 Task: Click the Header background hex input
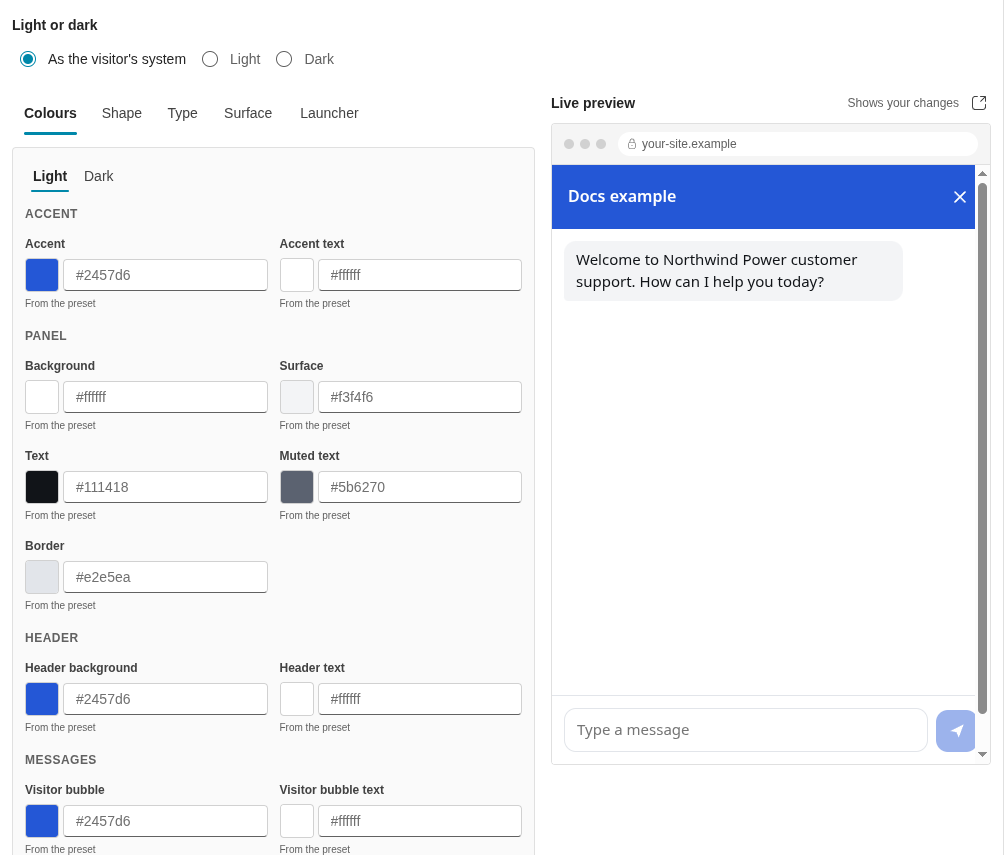(165, 699)
